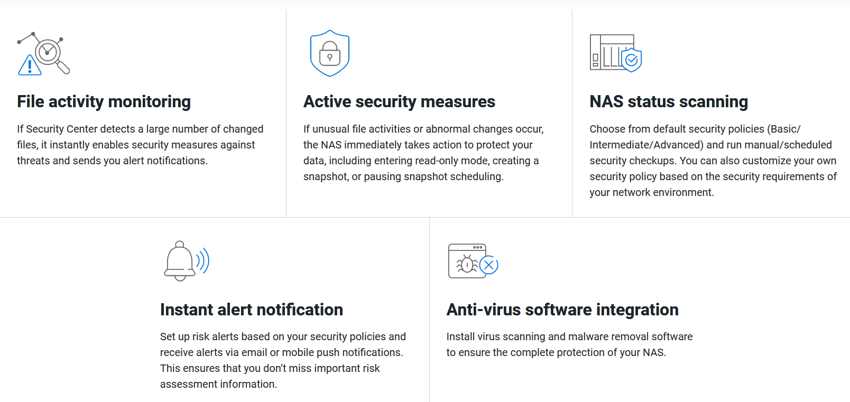Click the text about default security policies
This screenshot has height=402, width=850.
tap(713, 161)
